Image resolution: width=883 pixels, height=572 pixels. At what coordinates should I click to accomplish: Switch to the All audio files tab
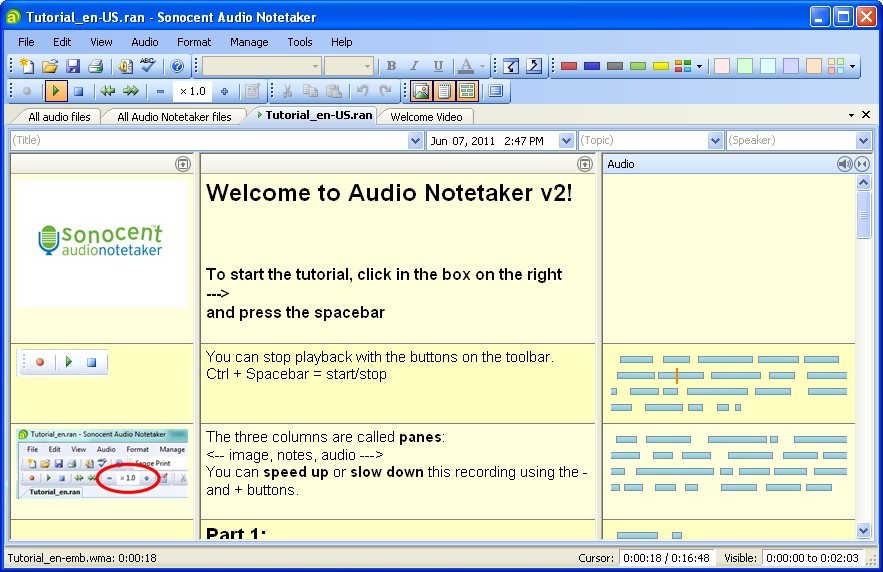click(x=59, y=117)
